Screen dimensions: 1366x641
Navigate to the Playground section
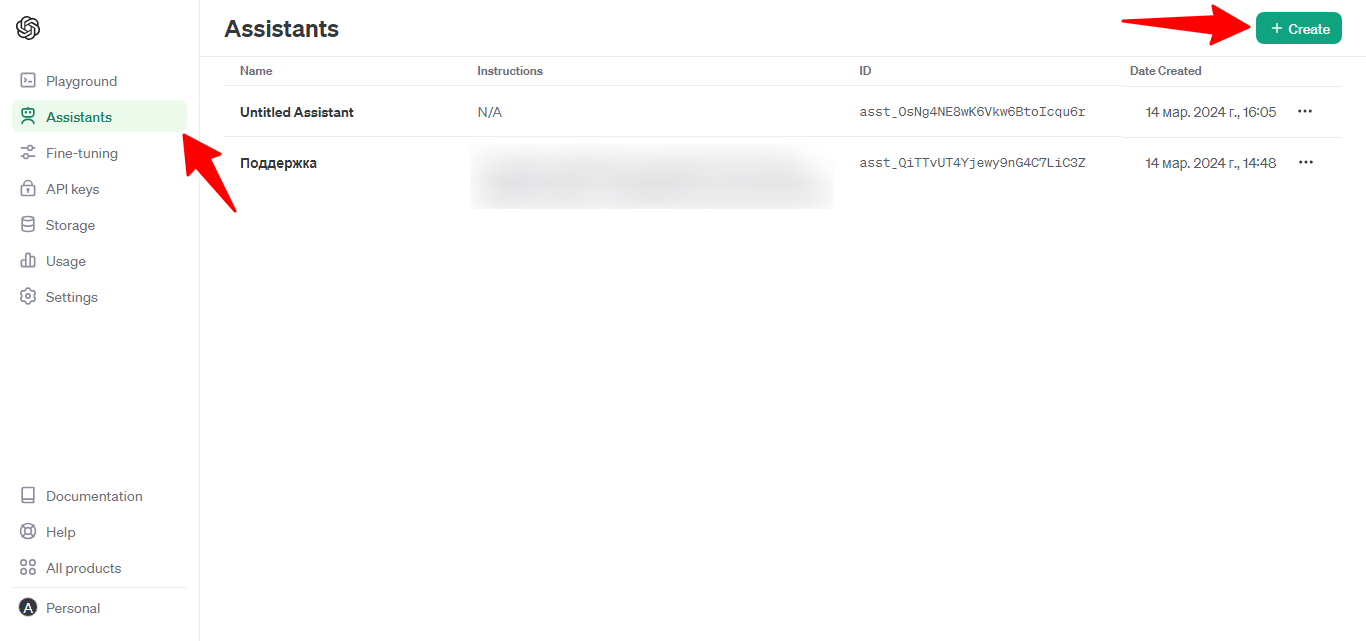coord(80,80)
